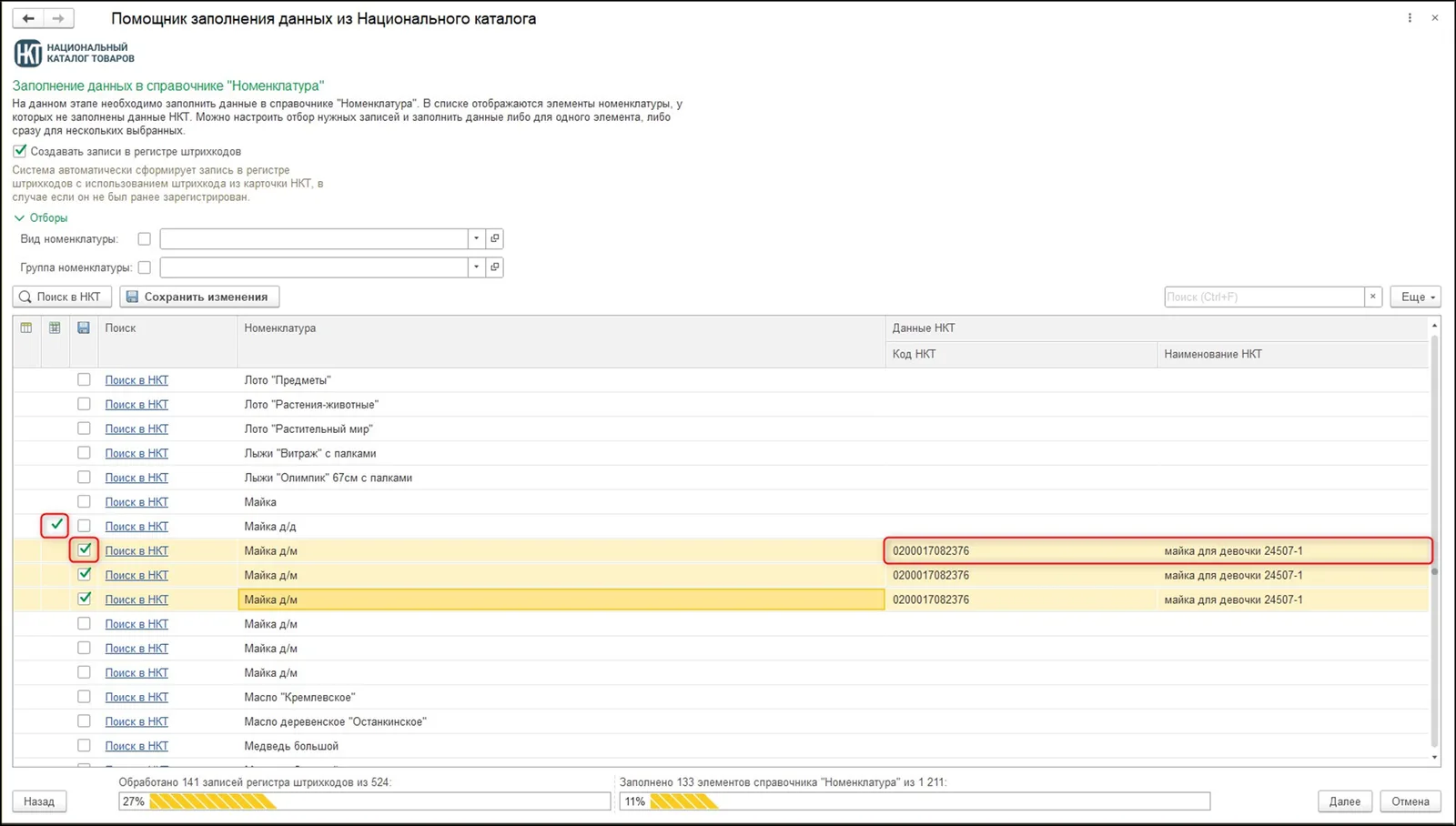Viewport: 1456px width, 826px height.
Task: Check the box for Масло "Кремлевское" row
Action: tap(84, 697)
